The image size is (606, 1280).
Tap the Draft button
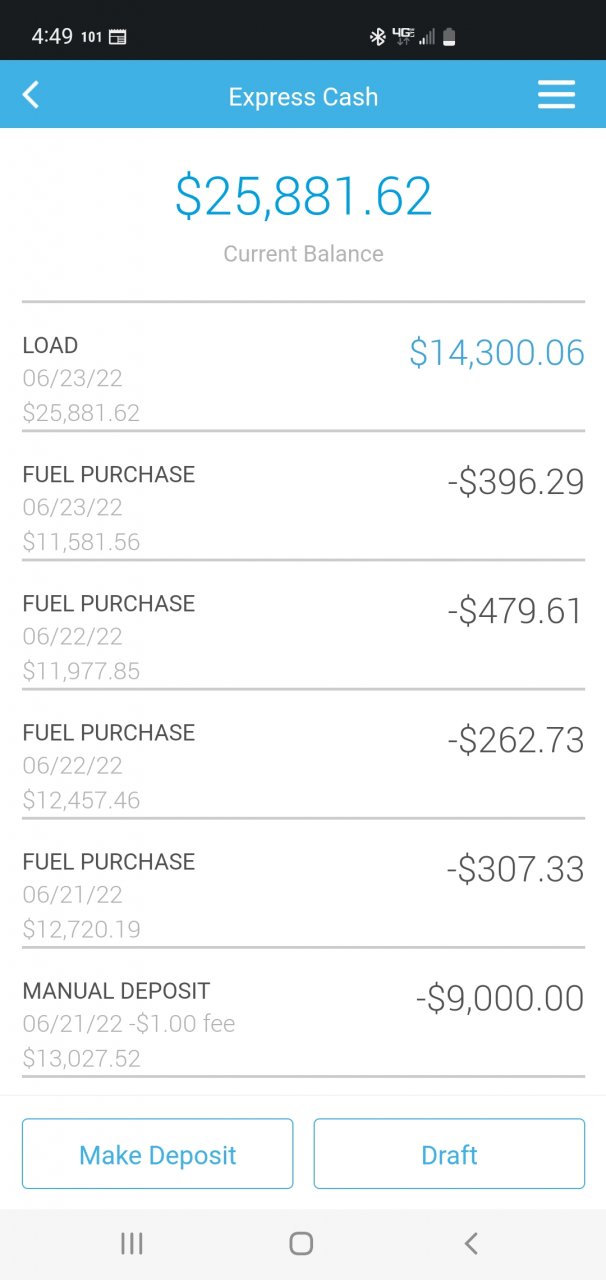coord(449,1154)
